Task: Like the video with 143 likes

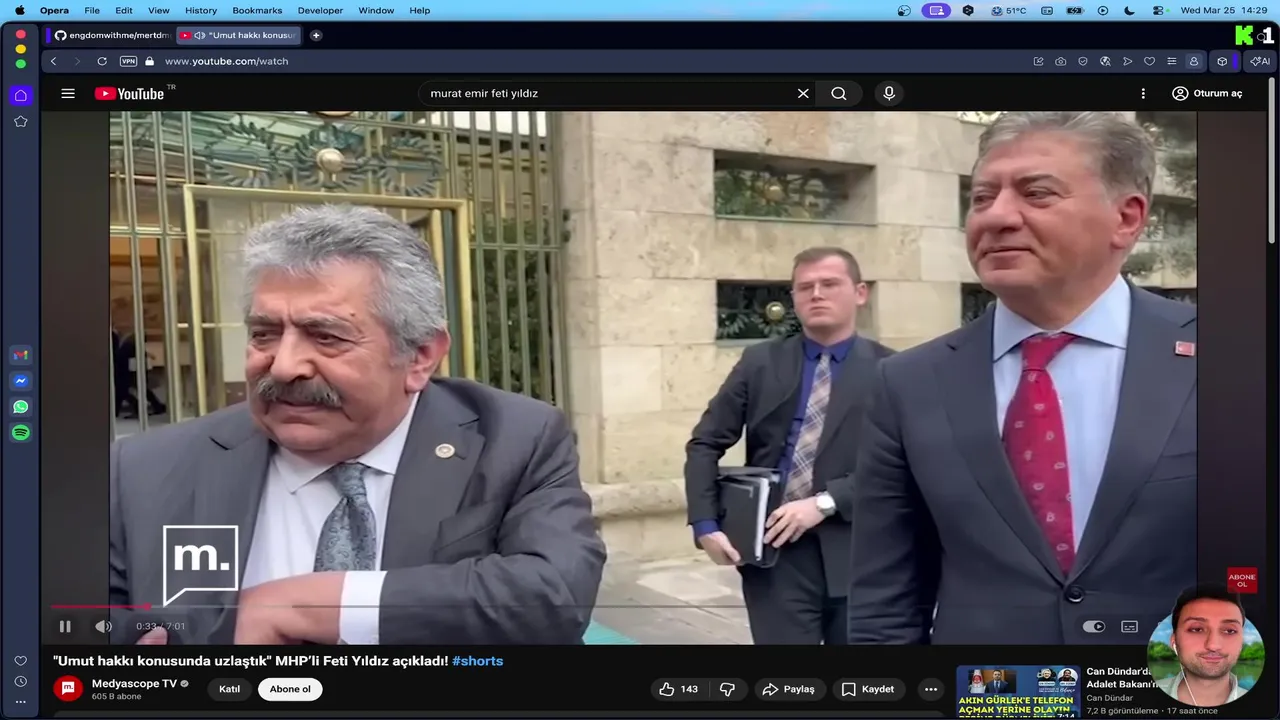Action: pyautogui.click(x=679, y=689)
